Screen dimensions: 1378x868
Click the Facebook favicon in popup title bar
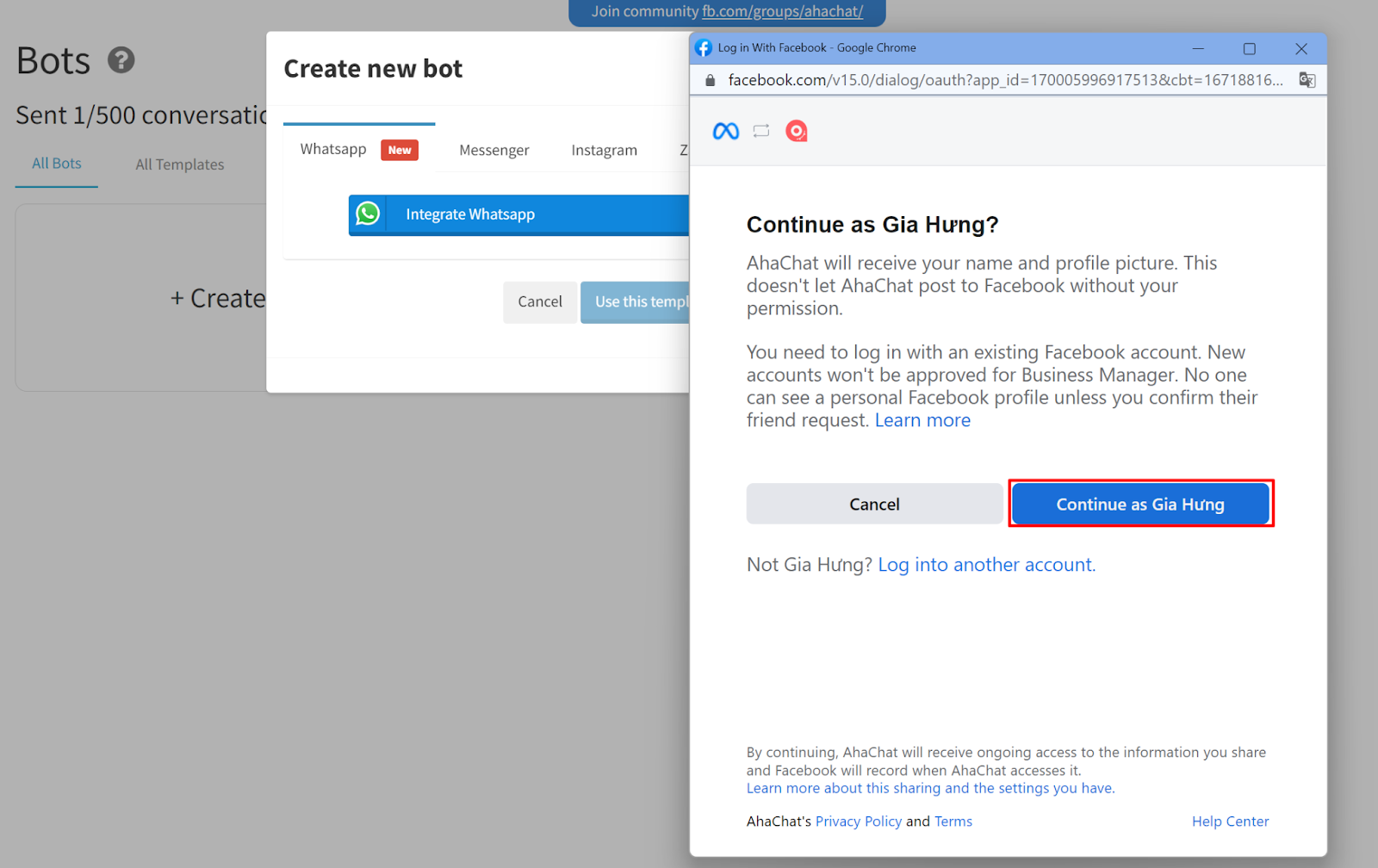704,48
